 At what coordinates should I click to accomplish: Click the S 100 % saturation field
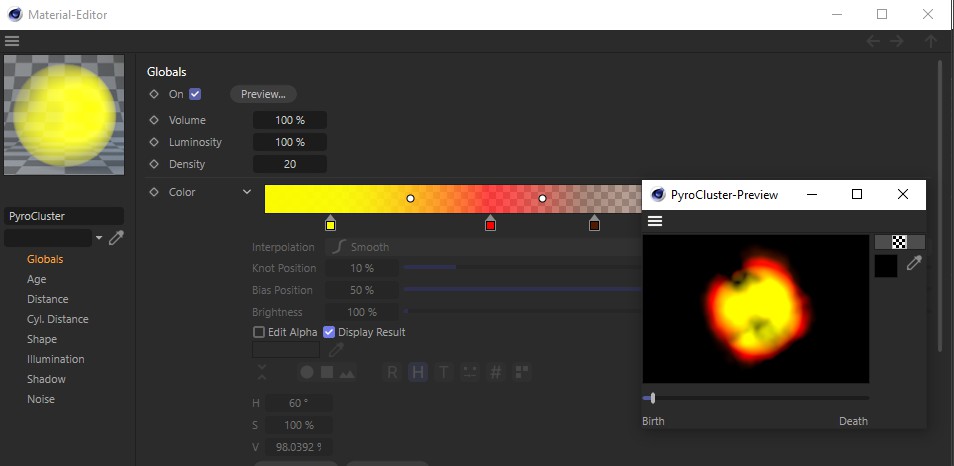(x=299, y=425)
